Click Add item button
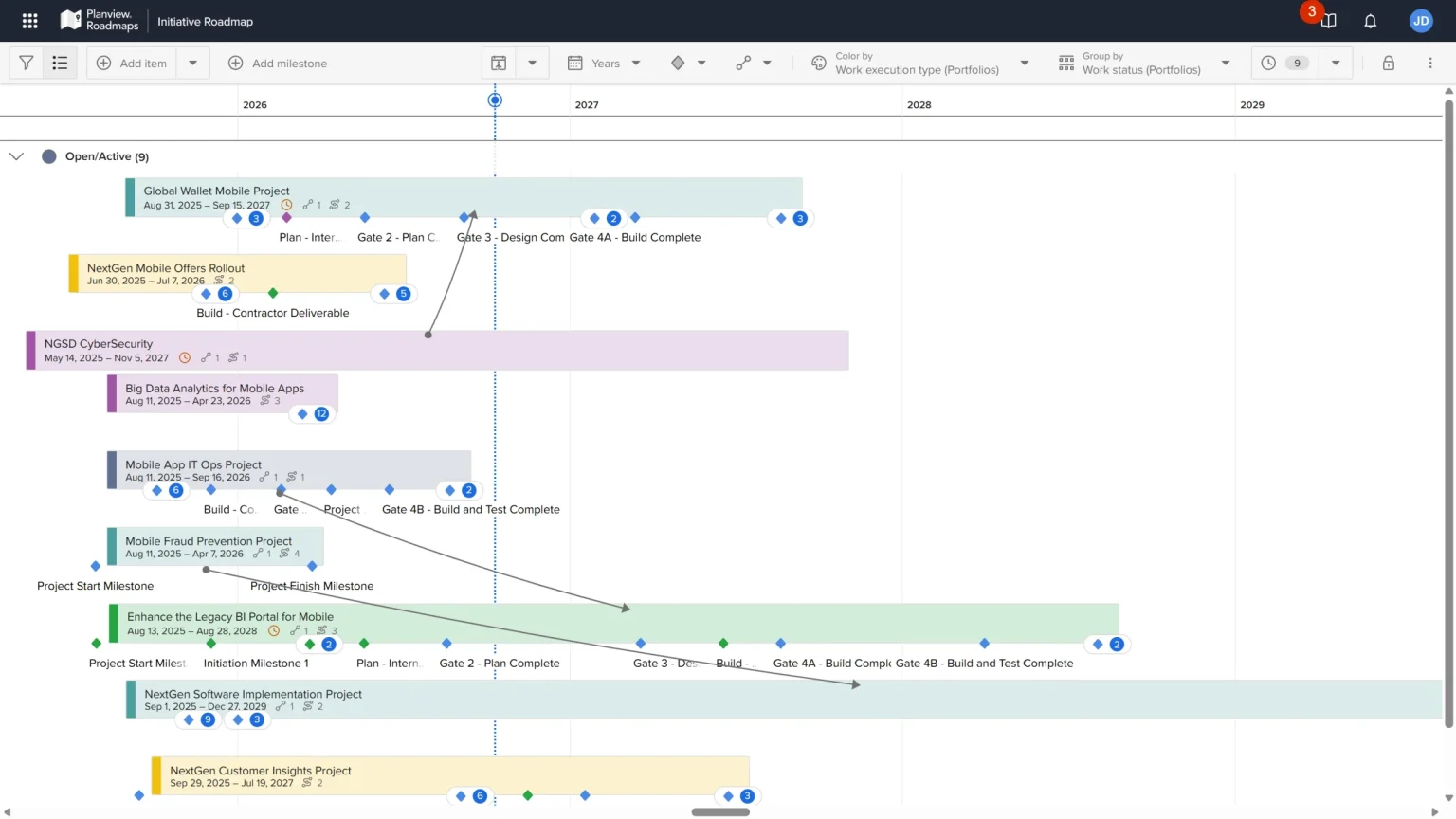The width and height of the screenshot is (1456, 819). coord(132,63)
